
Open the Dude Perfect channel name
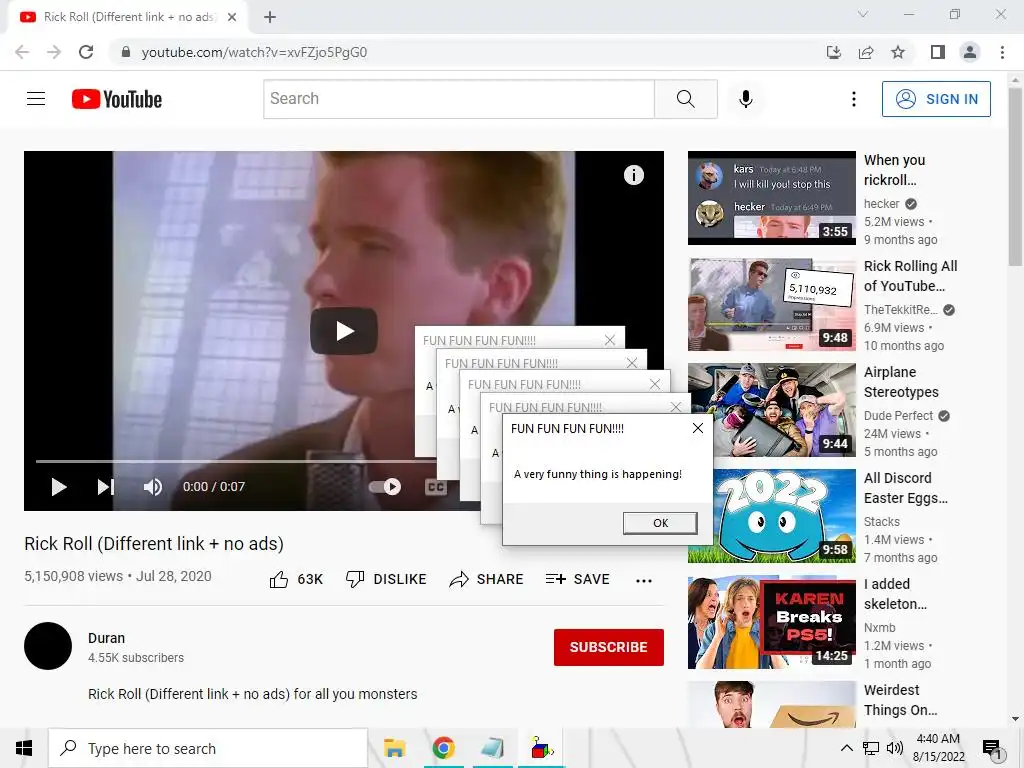[x=899, y=415]
